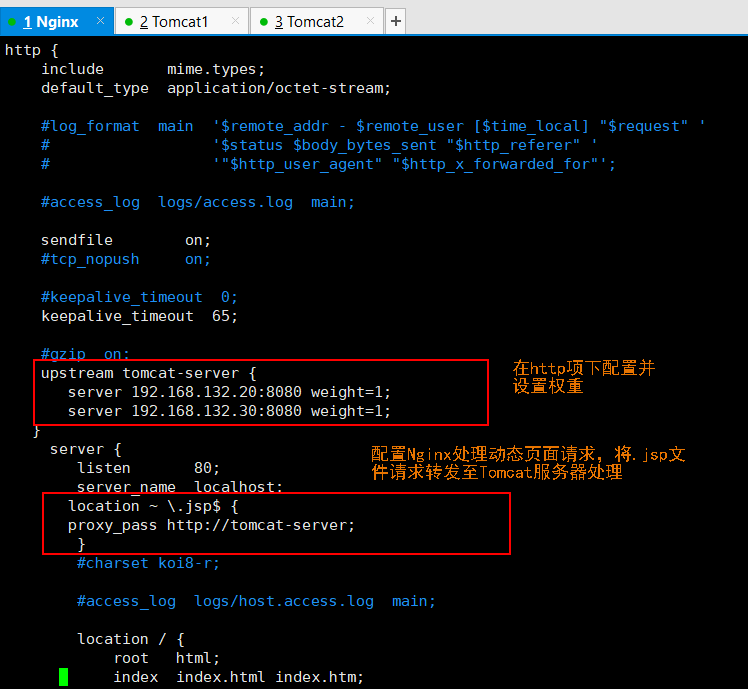
Task: Click the 'server_name localhost;' line
Action: 180,487
